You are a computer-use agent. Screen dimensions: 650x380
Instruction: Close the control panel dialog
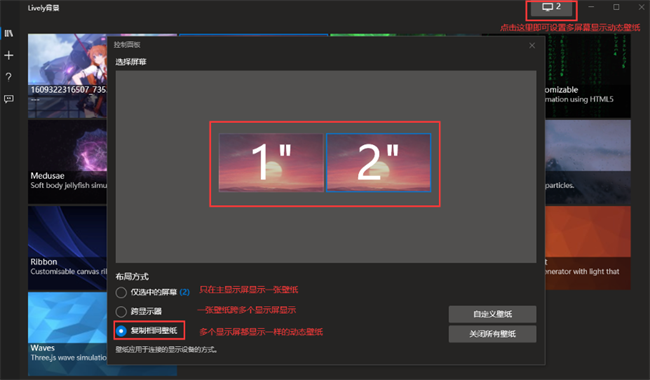pos(532,46)
